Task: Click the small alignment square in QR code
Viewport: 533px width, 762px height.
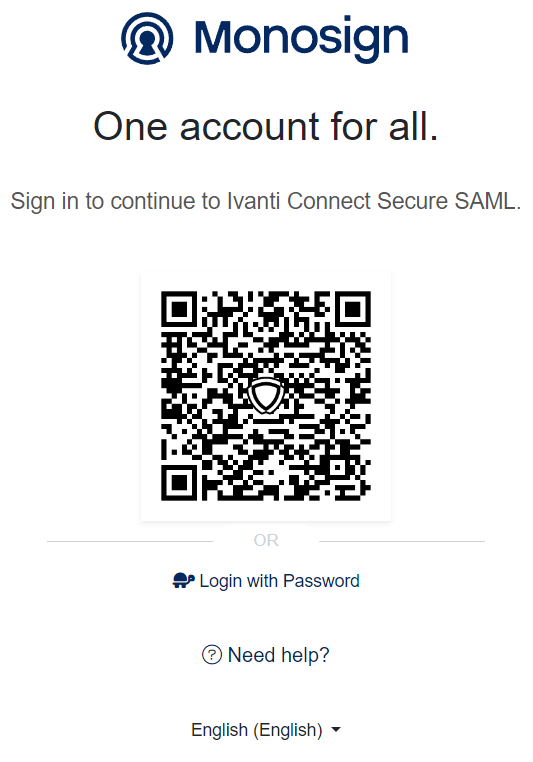Action: (x=337, y=468)
